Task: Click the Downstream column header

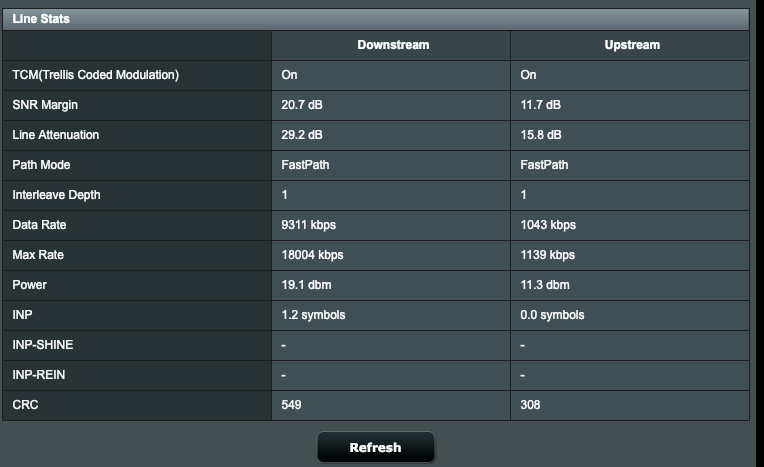Action: tap(393, 45)
